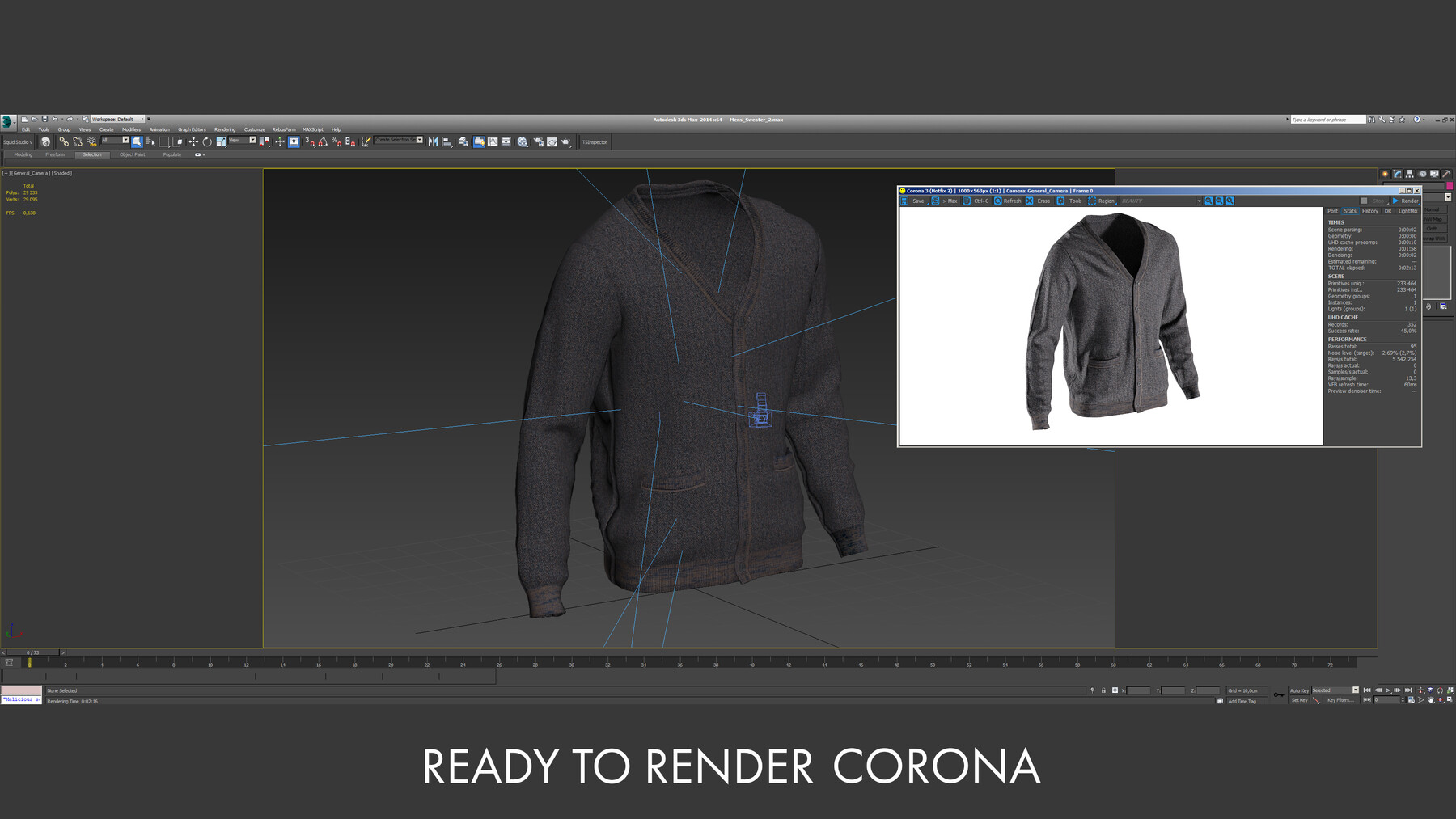This screenshot has height=819, width=1456.
Task: Click the time slider 0 / 73 handle
Action: pos(32,652)
